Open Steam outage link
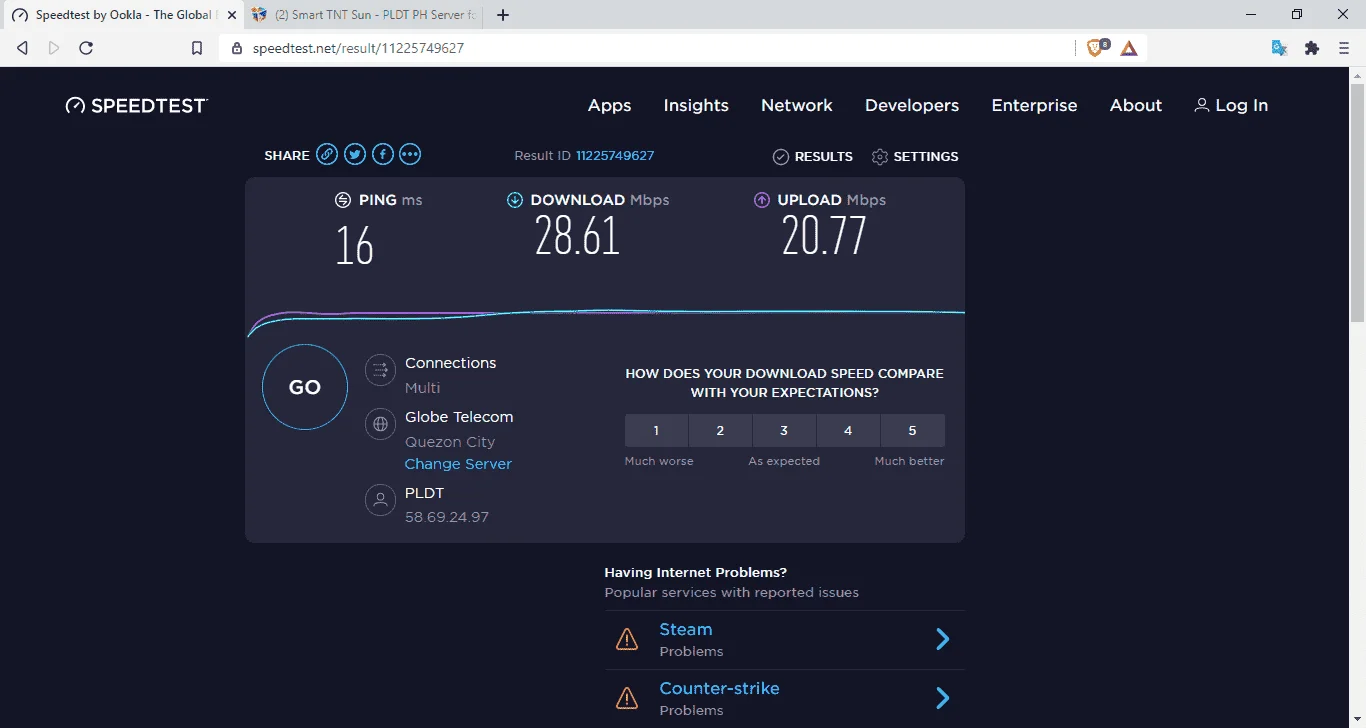 (686, 629)
